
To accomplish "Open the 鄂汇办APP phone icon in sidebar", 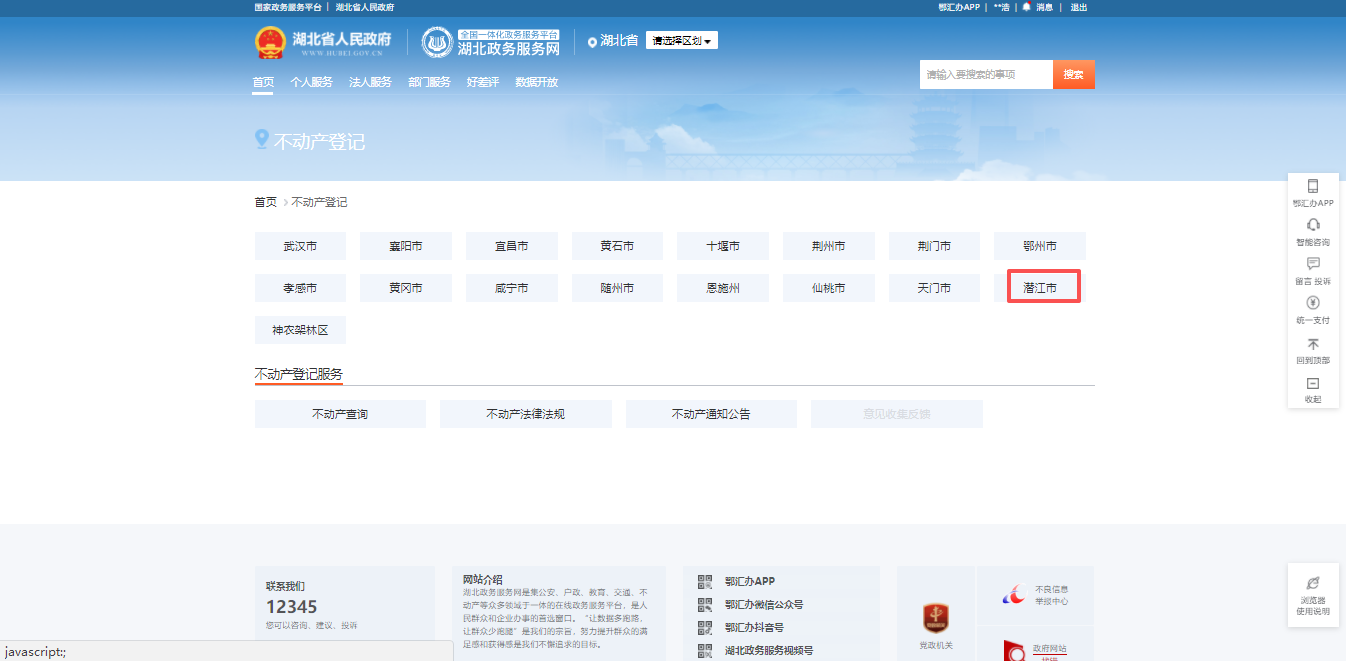I will click(x=1313, y=186).
